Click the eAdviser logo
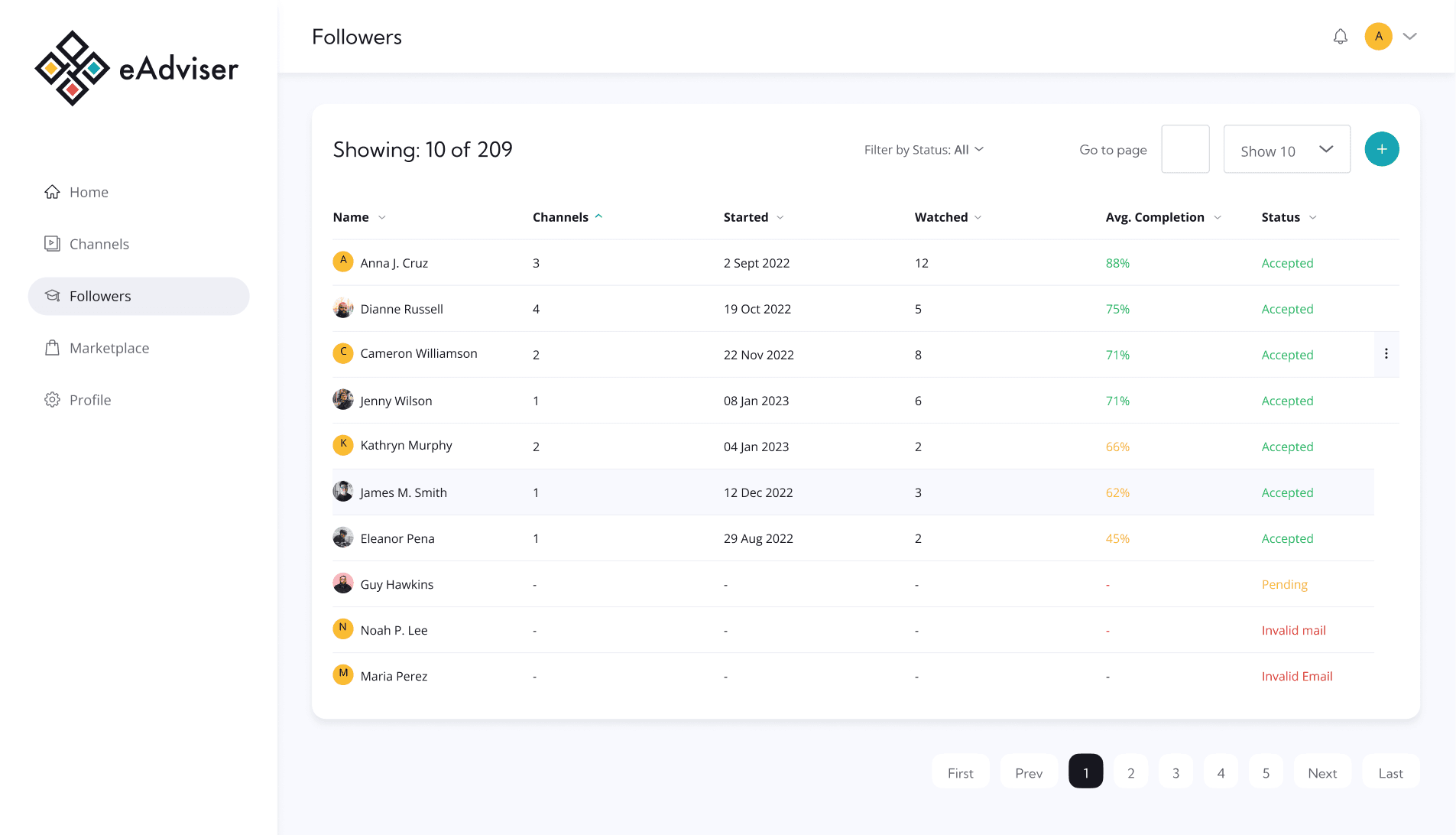The width and height of the screenshot is (1456, 835). point(138,67)
